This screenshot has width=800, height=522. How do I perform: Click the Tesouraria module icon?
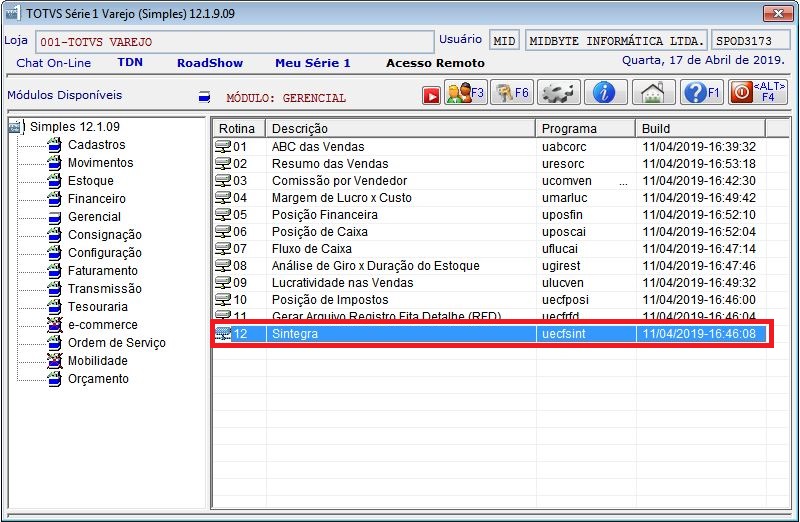[55, 307]
